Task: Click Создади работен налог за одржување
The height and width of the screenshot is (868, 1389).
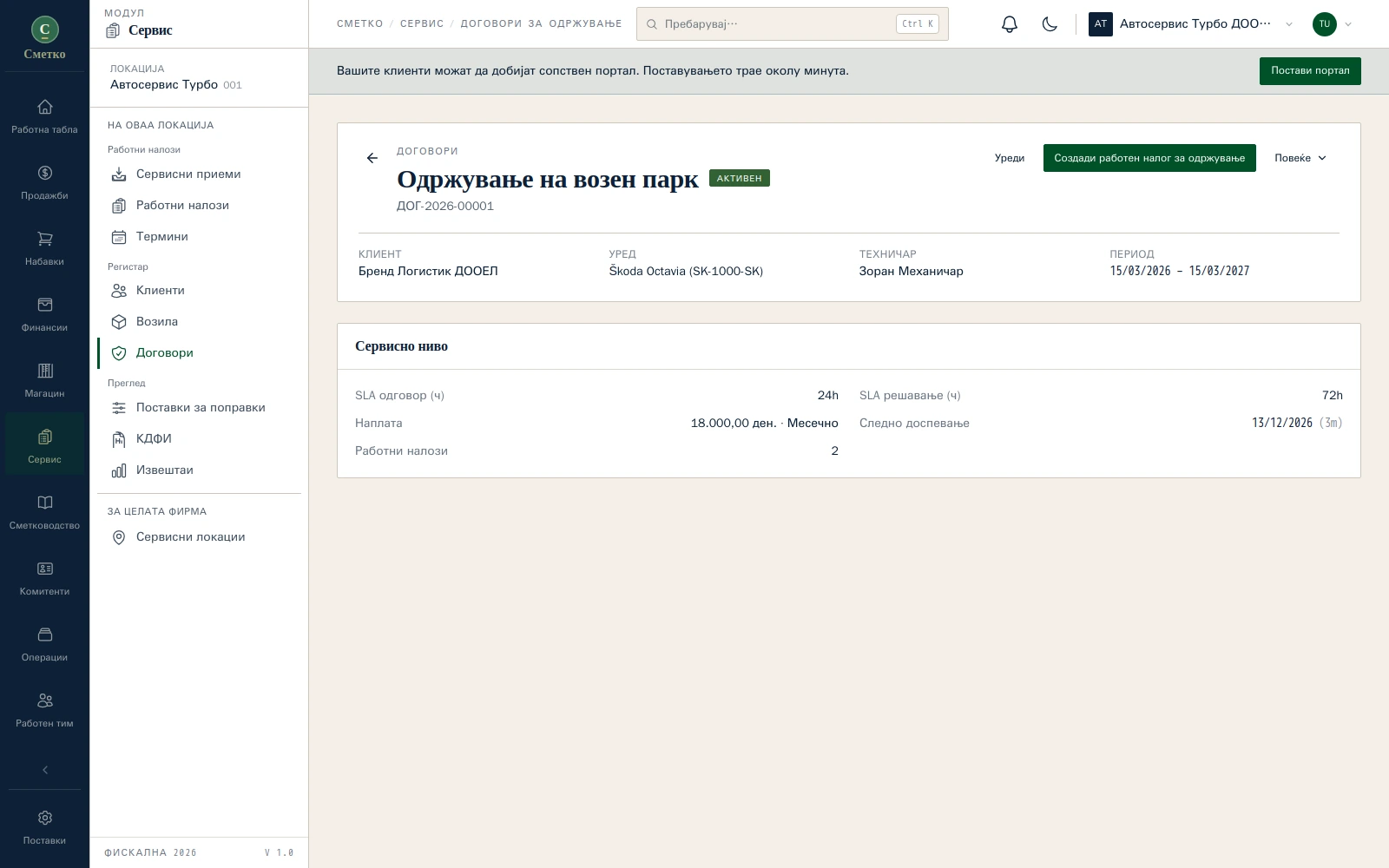Action: click(x=1149, y=158)
